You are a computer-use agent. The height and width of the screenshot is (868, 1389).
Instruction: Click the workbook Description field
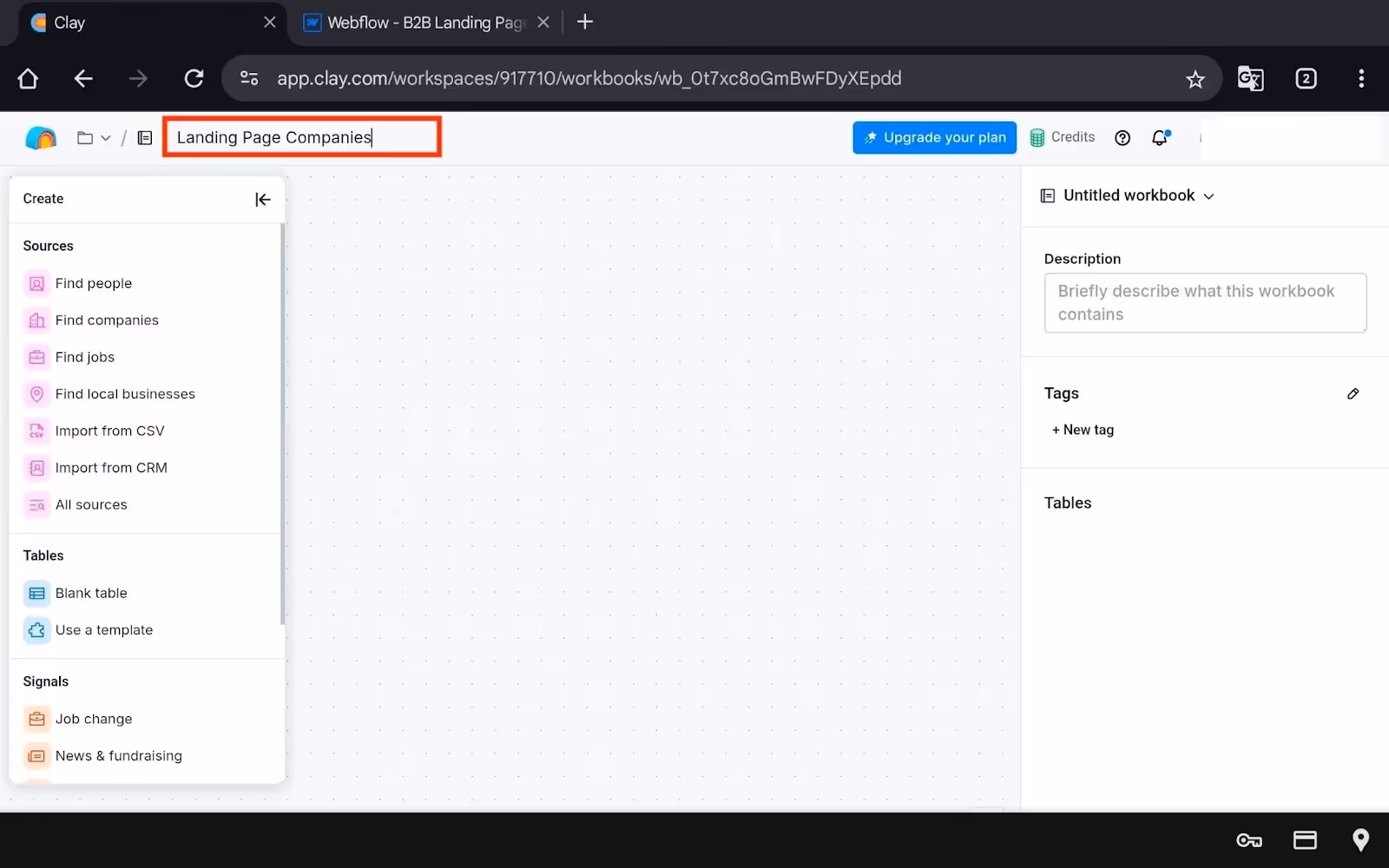click(x=1205, y=303)
